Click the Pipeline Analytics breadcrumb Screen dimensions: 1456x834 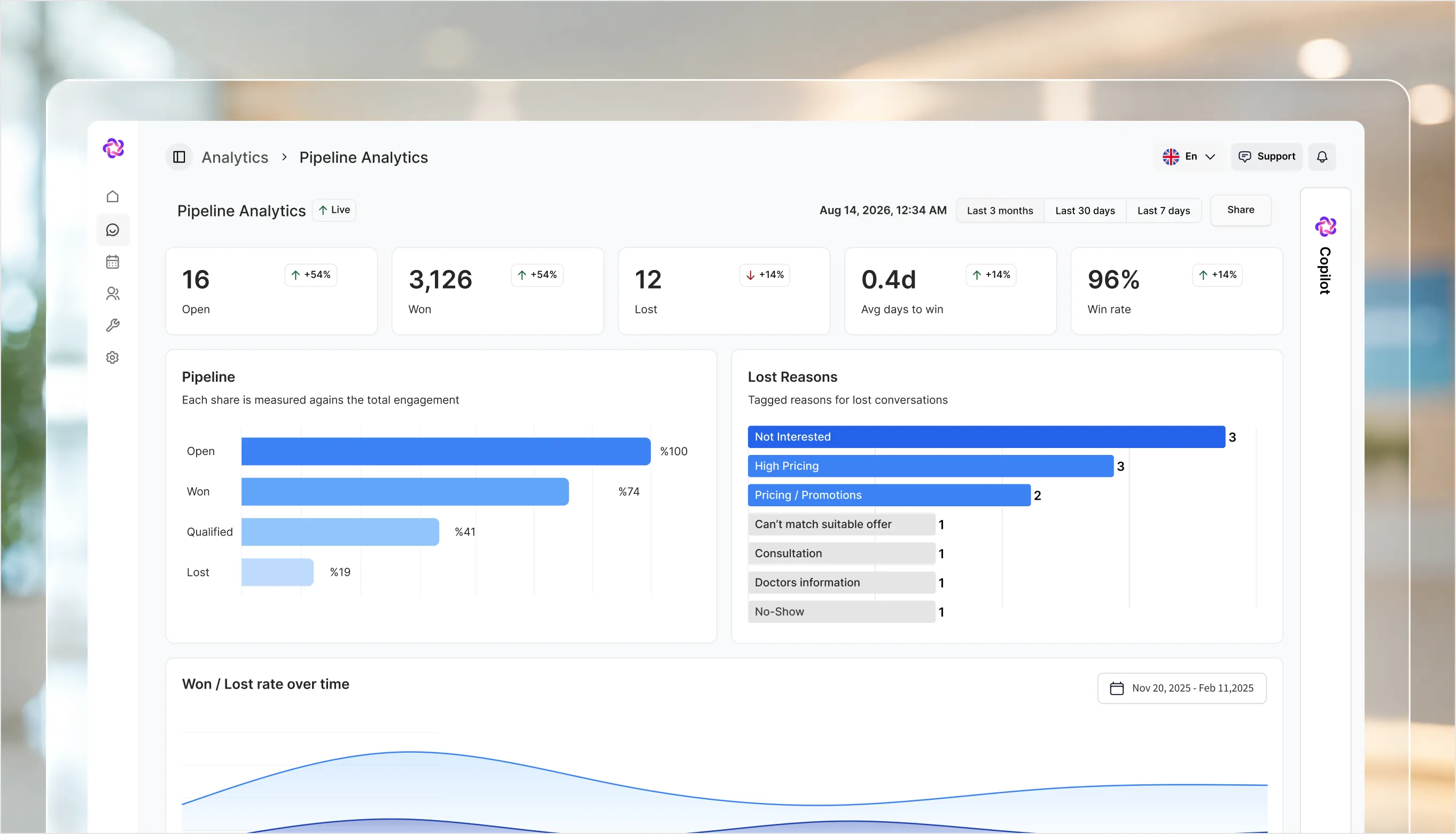[363, 157]
